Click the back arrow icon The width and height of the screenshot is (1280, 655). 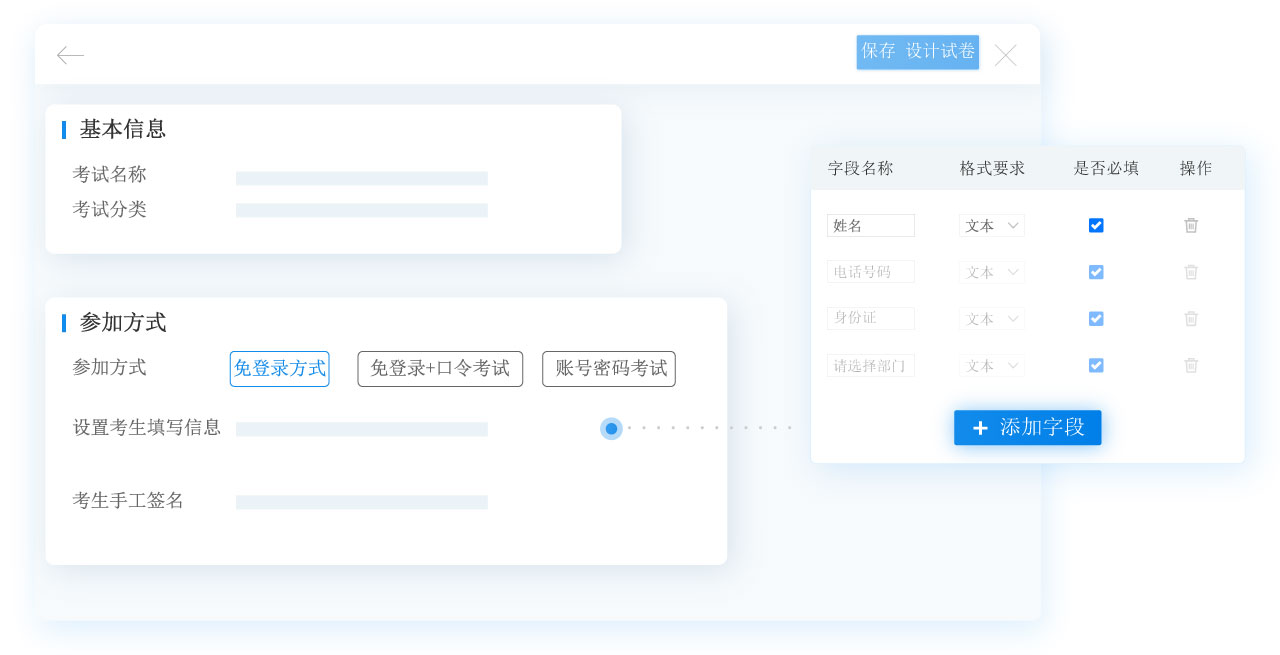70,55
